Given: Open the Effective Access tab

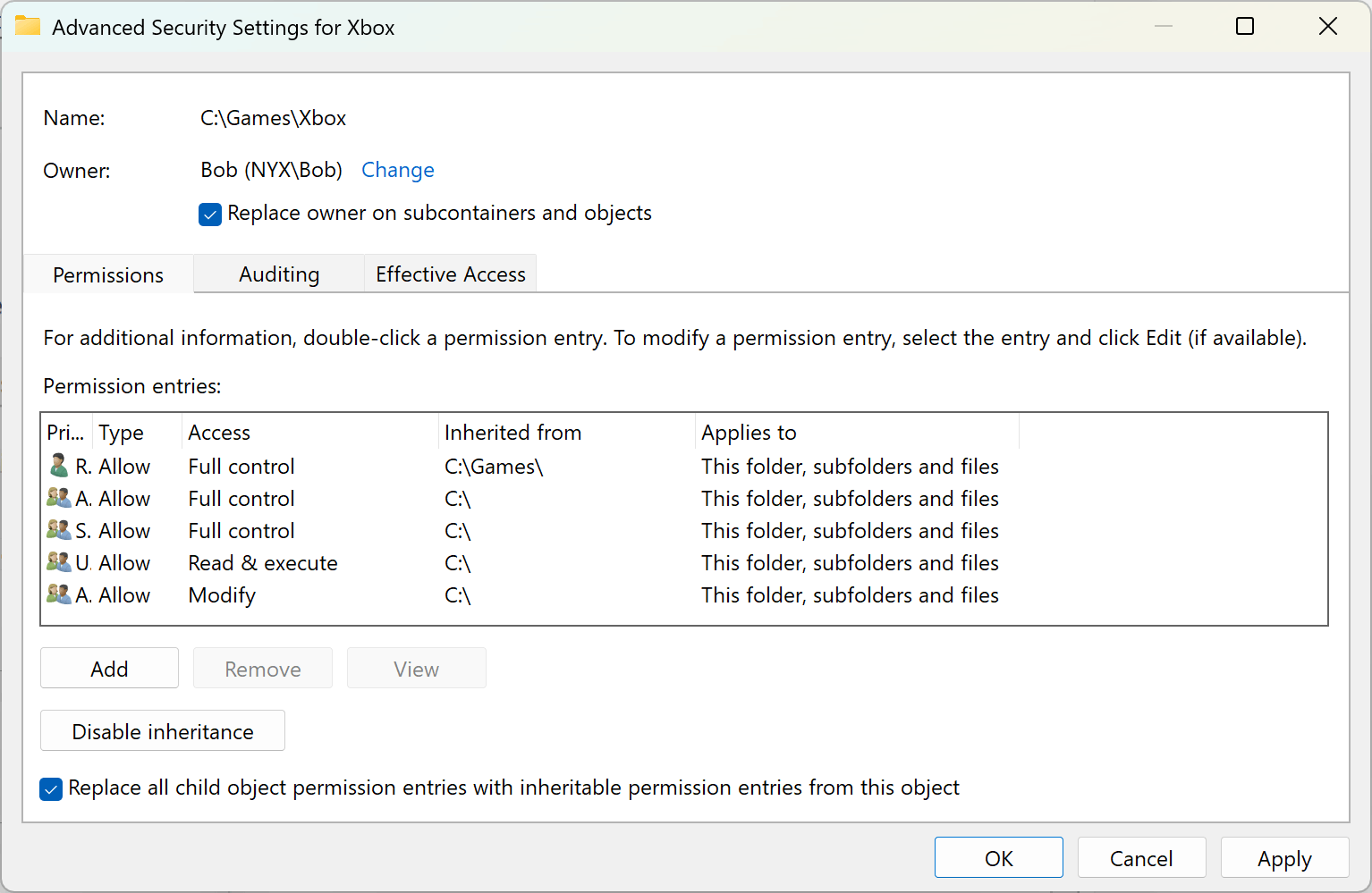Looking at the screenshot, I should (450, 274).
